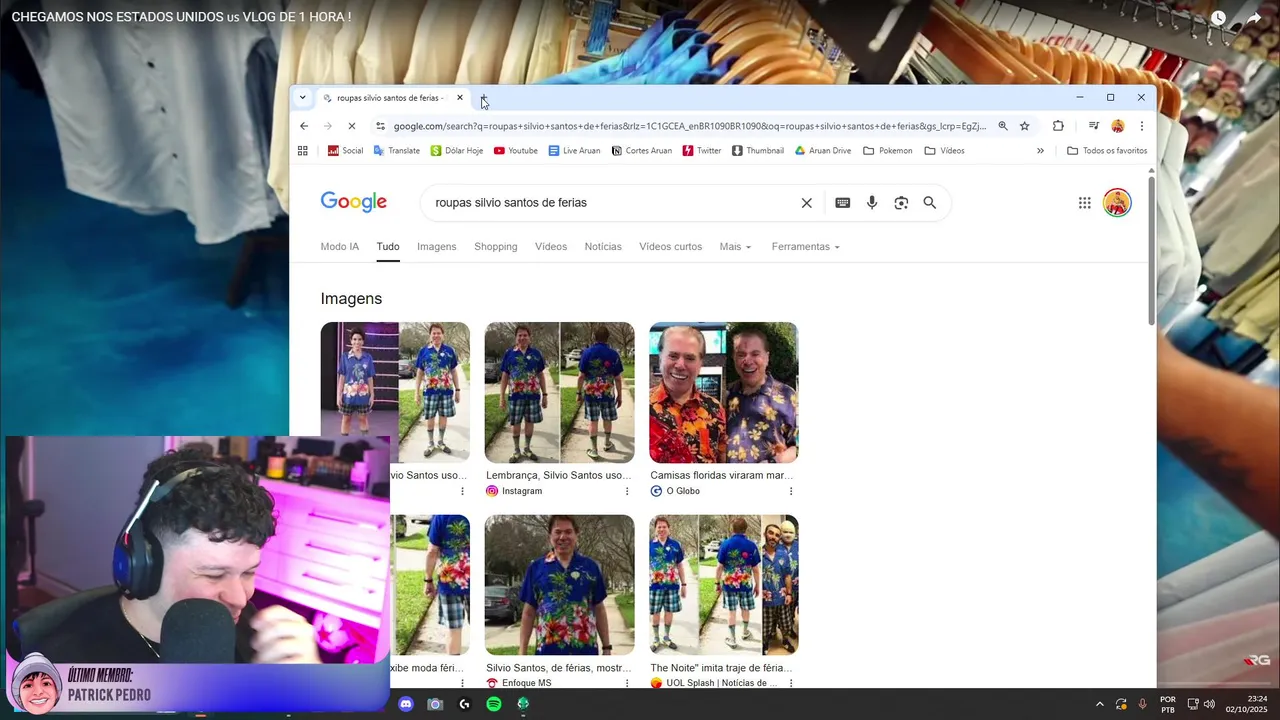The height and width of the screenshot is (720, 1280).
Task: Click the Google logo
Action: pyautogui.click(x=354, y=203)
